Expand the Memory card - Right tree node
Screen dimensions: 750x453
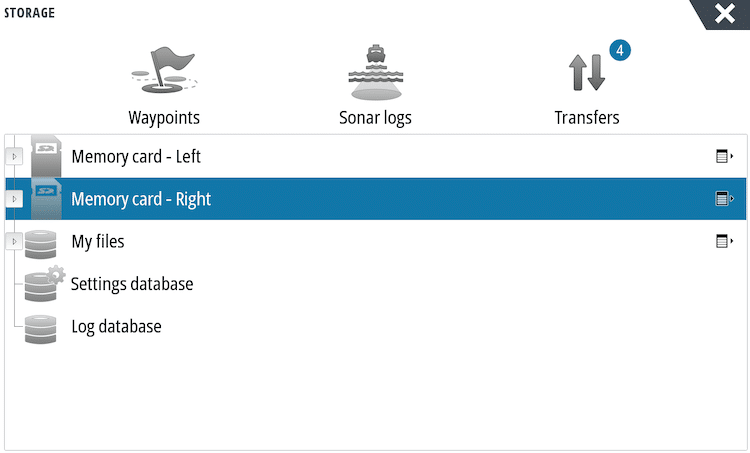(x=14, y=199)
